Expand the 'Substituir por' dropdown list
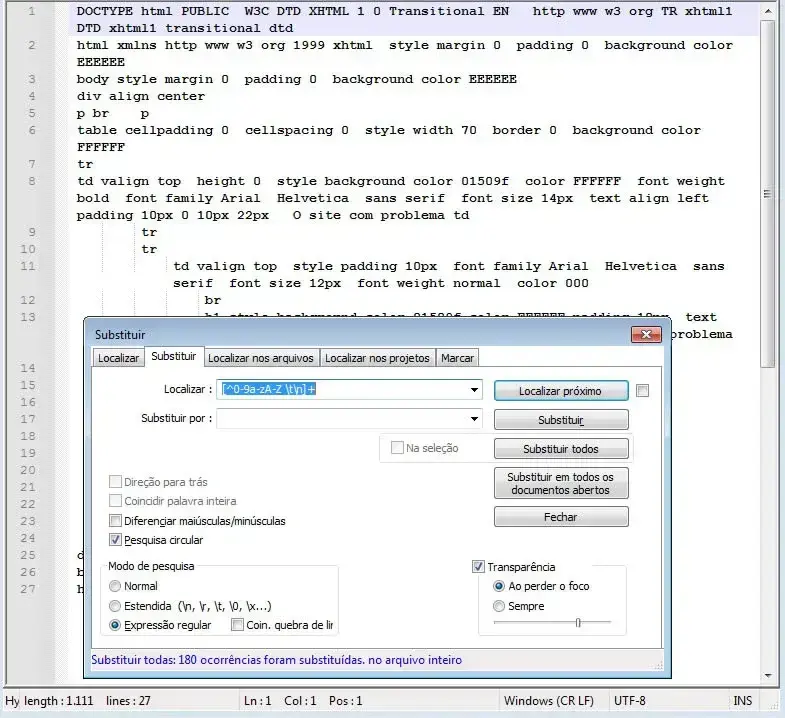Image resolution: width=785 pixels, height=718 pixels. (474, 418)
